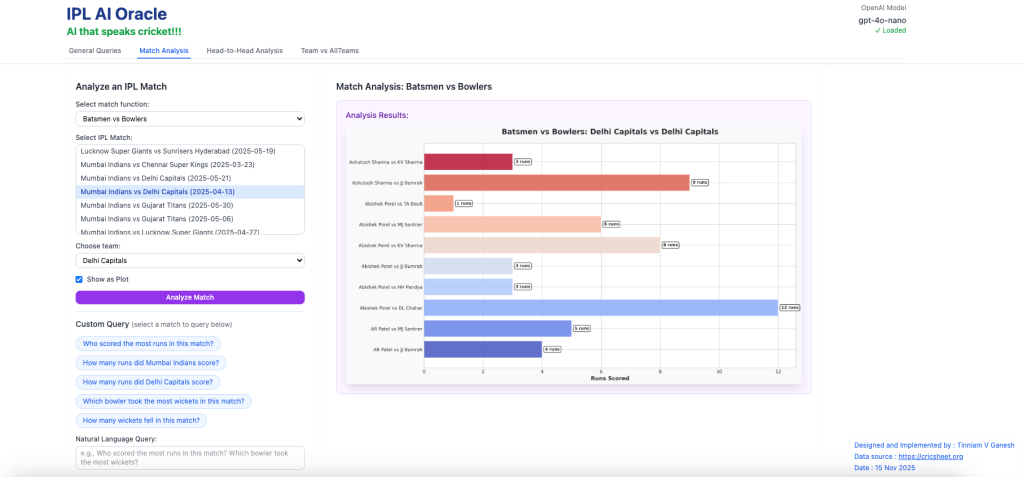Click 'How many runs did Mumbai Indians score?'
Screen dimensions: 1022x477
pos(151,363)
